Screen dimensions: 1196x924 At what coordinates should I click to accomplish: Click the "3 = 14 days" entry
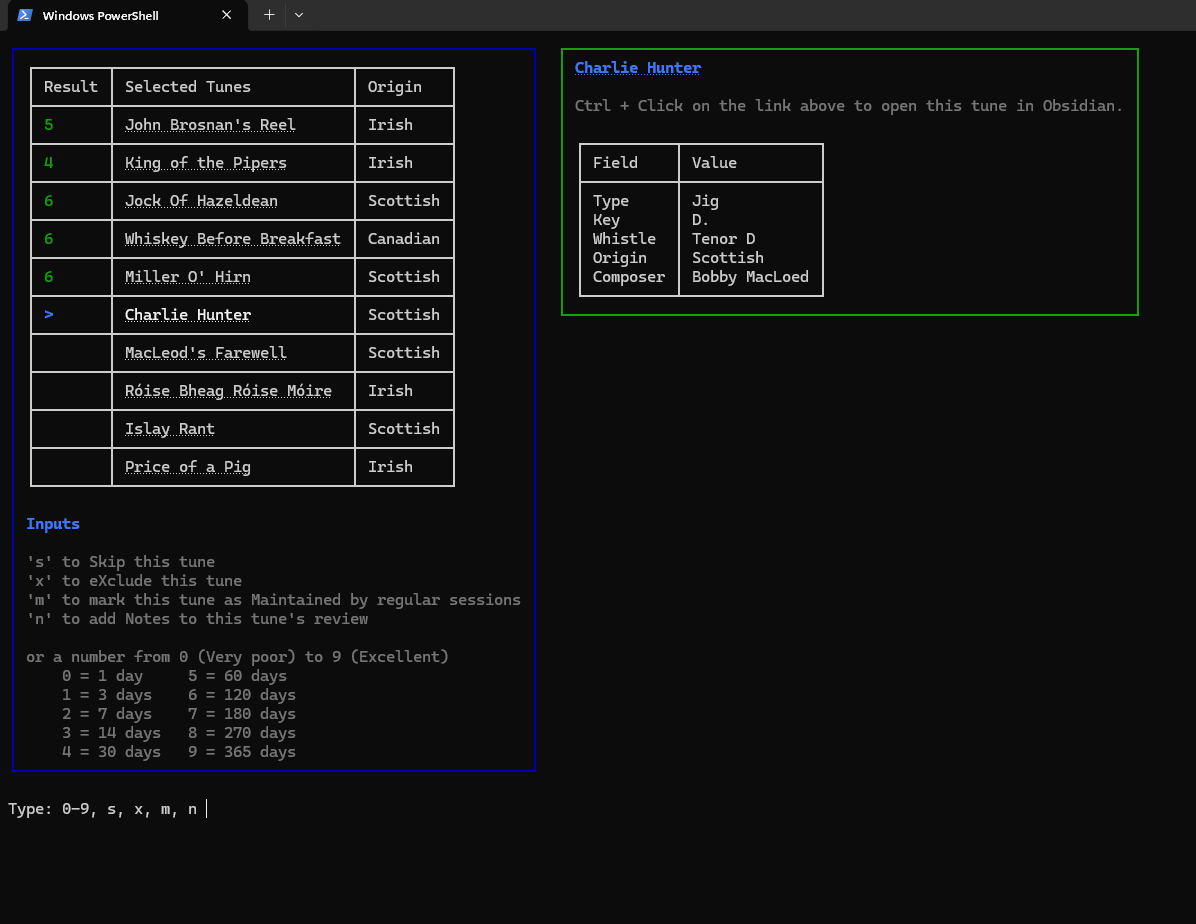point(111,733)
